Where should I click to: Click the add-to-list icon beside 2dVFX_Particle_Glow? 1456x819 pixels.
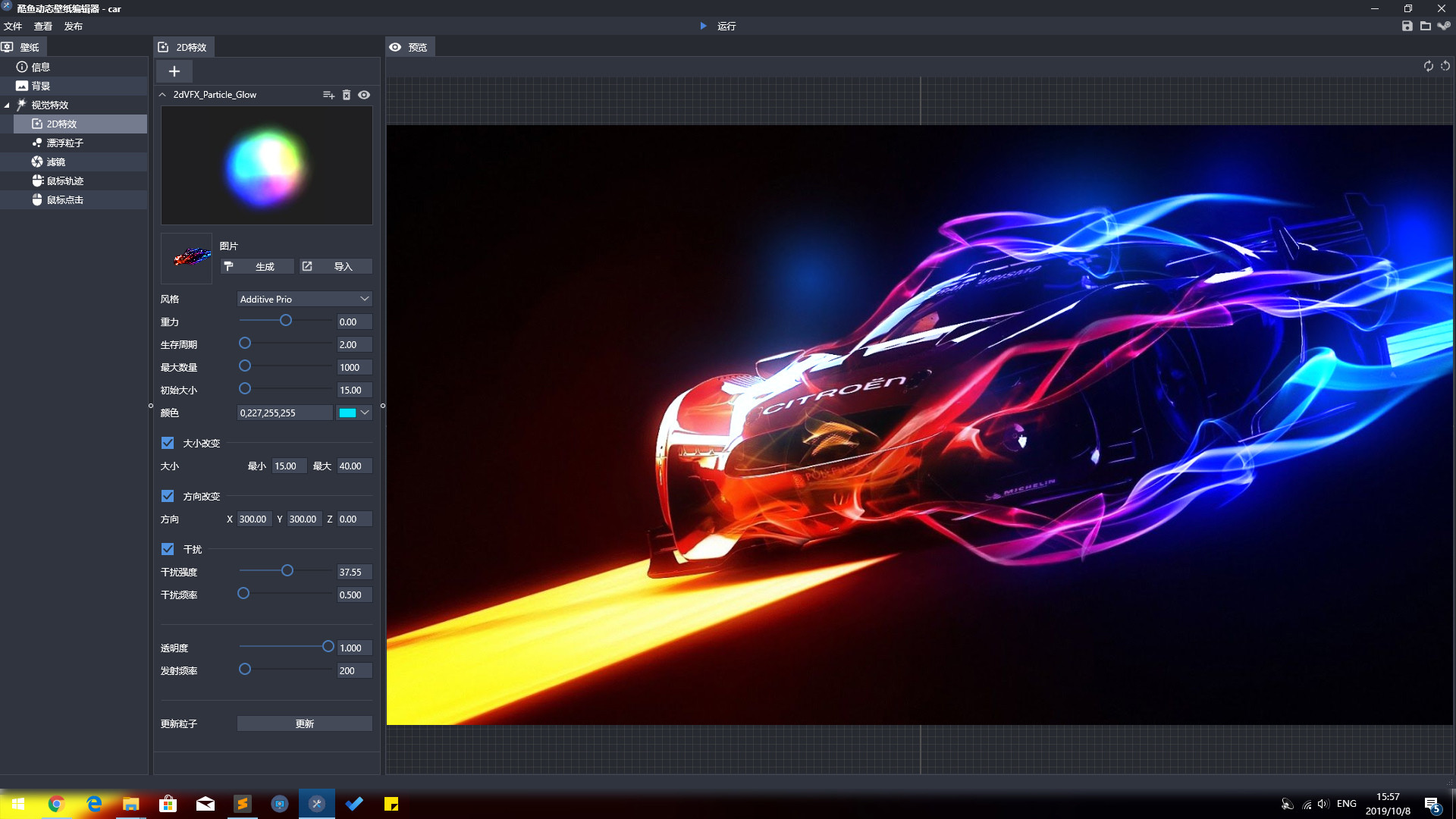328,95
